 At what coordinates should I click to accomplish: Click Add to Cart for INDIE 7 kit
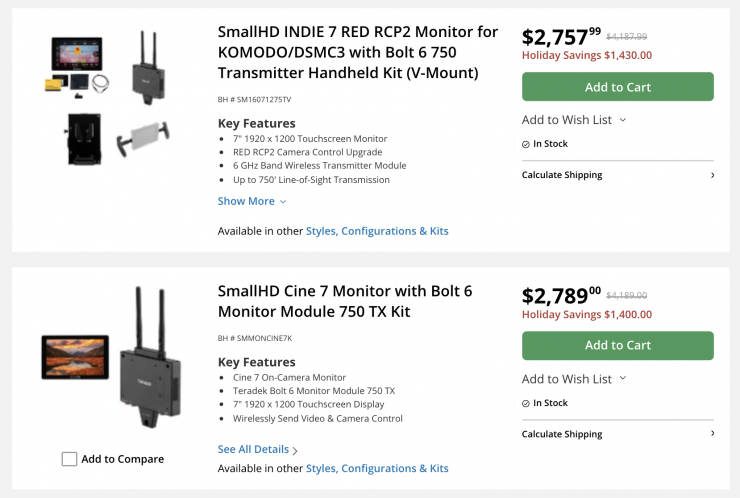click(617, 87)
